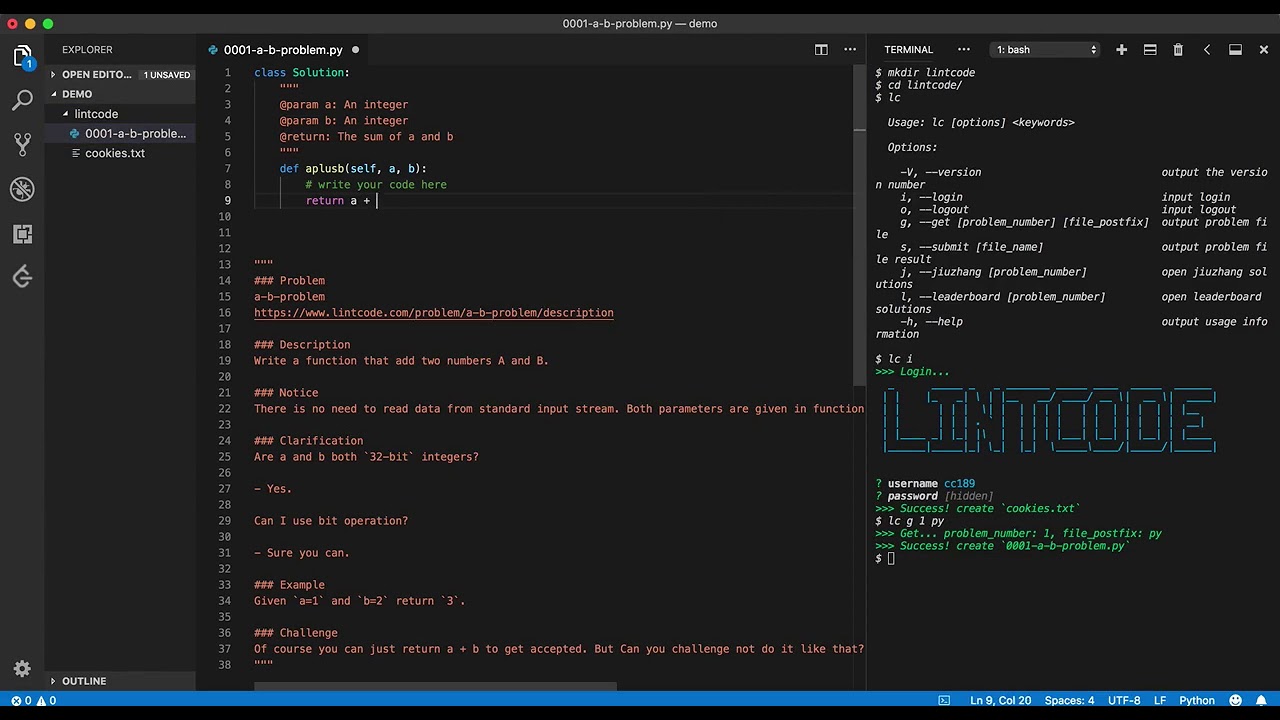This screenshot has height=720, width=1280.
Task: Create a new terminal with plus icon
Action: (1121, 49)
